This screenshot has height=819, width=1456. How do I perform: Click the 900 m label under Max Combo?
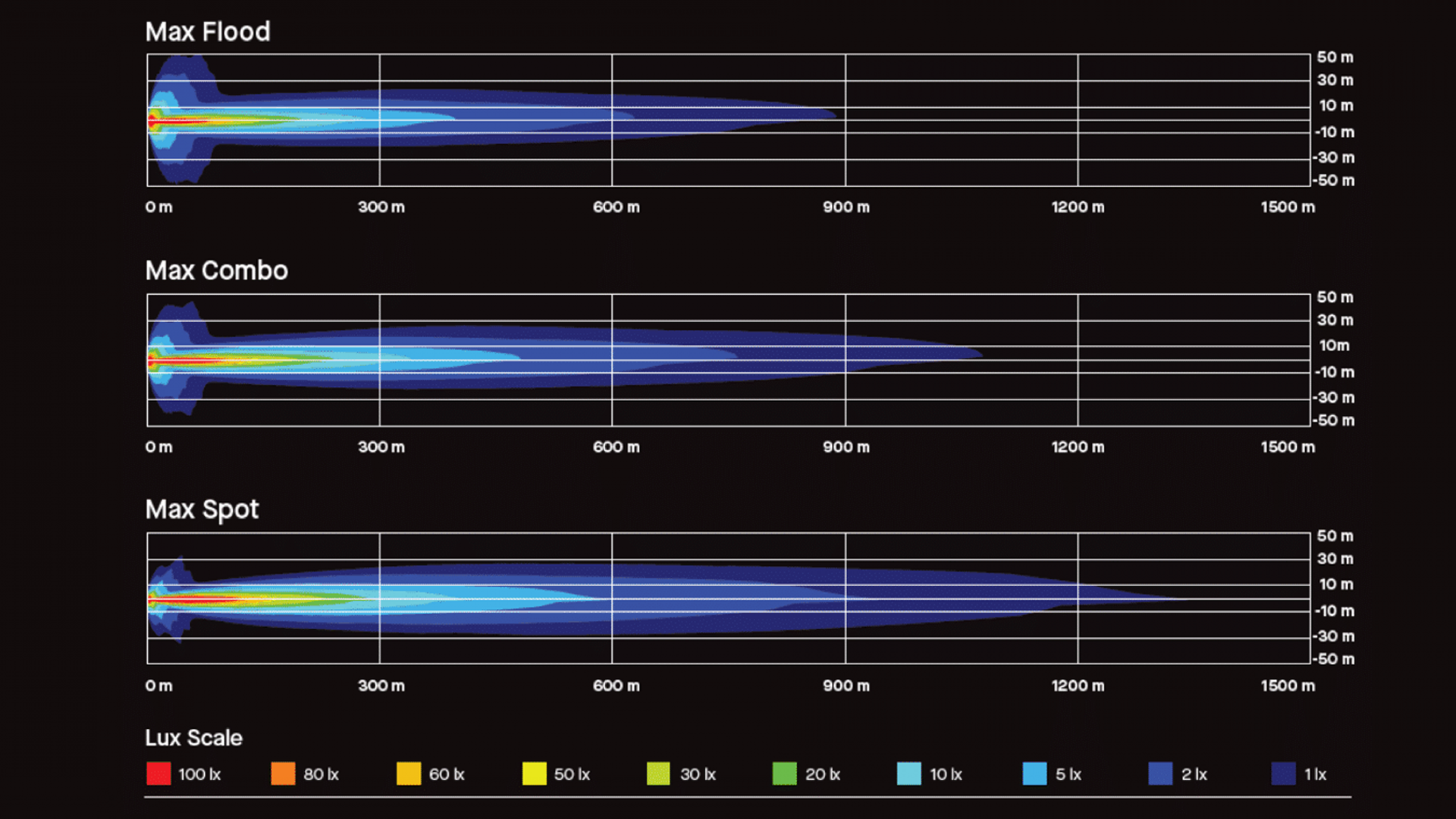tap(845, 447)
